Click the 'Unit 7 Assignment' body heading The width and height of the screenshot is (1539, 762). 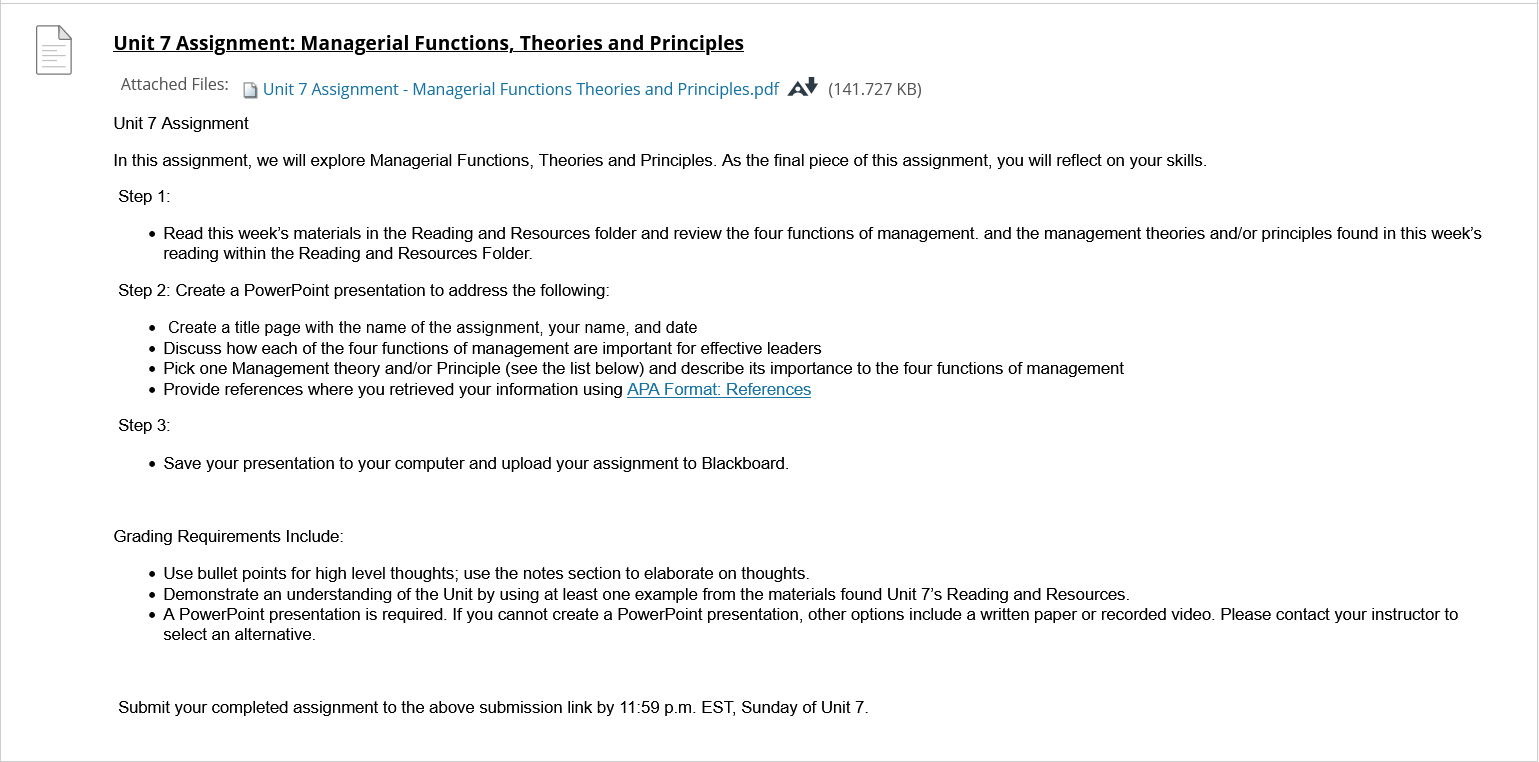180,123
